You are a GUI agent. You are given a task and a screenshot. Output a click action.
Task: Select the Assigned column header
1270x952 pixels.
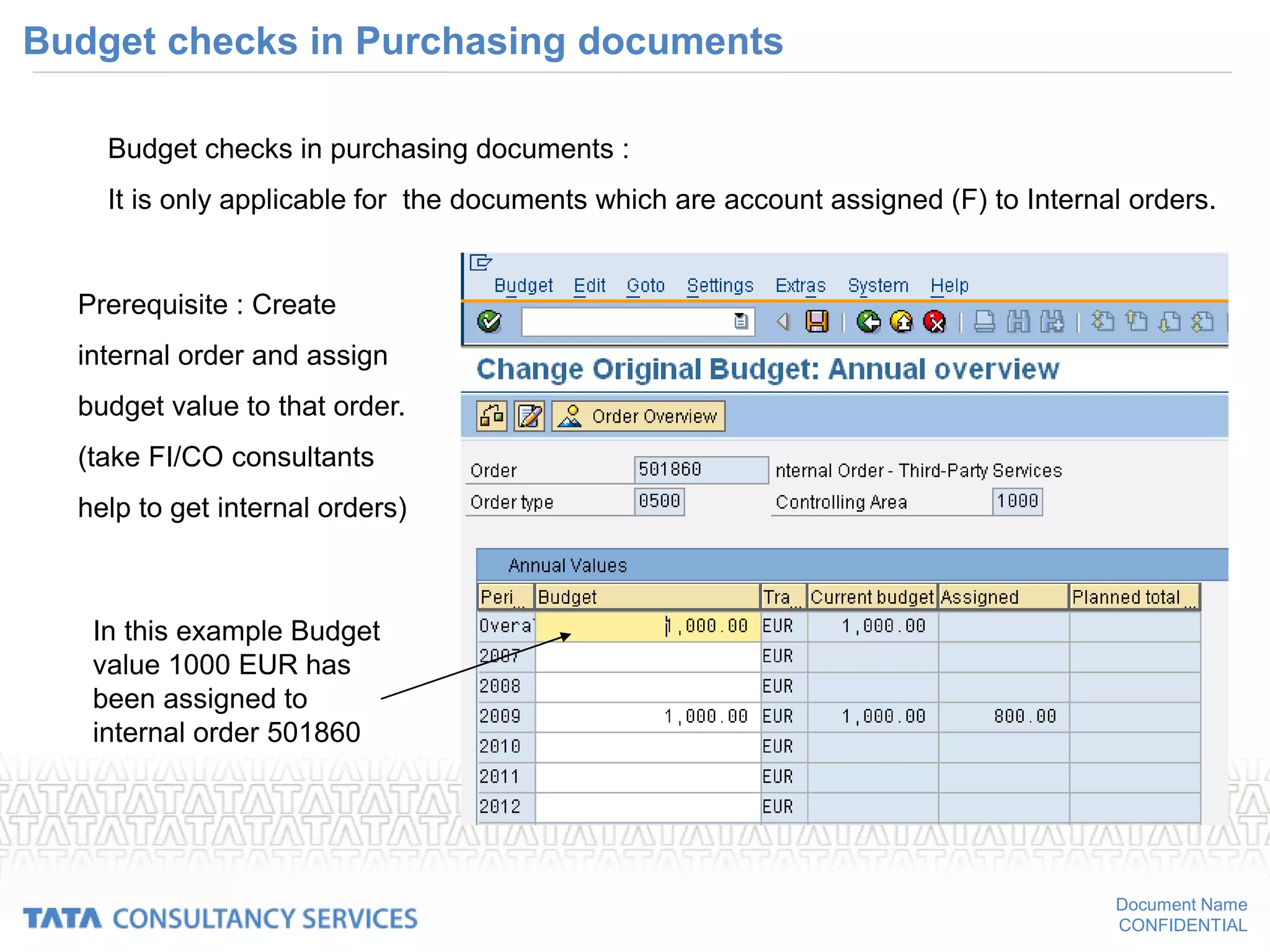click(x=1003, y=597)
